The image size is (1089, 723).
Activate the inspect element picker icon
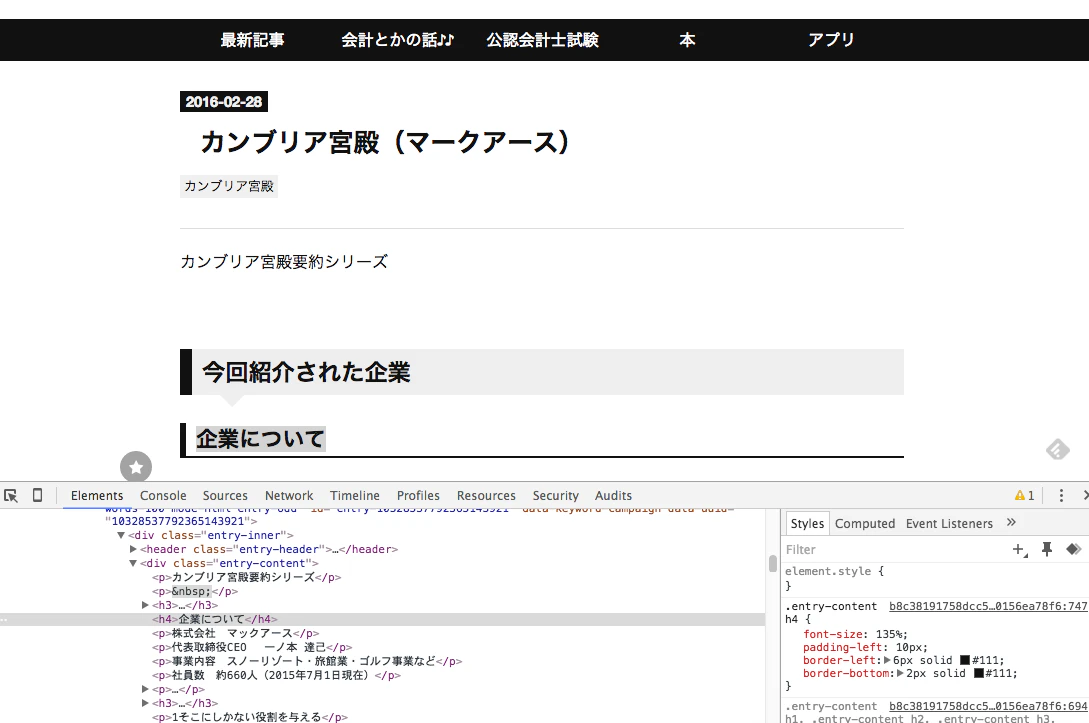click(x=10, y=495)
